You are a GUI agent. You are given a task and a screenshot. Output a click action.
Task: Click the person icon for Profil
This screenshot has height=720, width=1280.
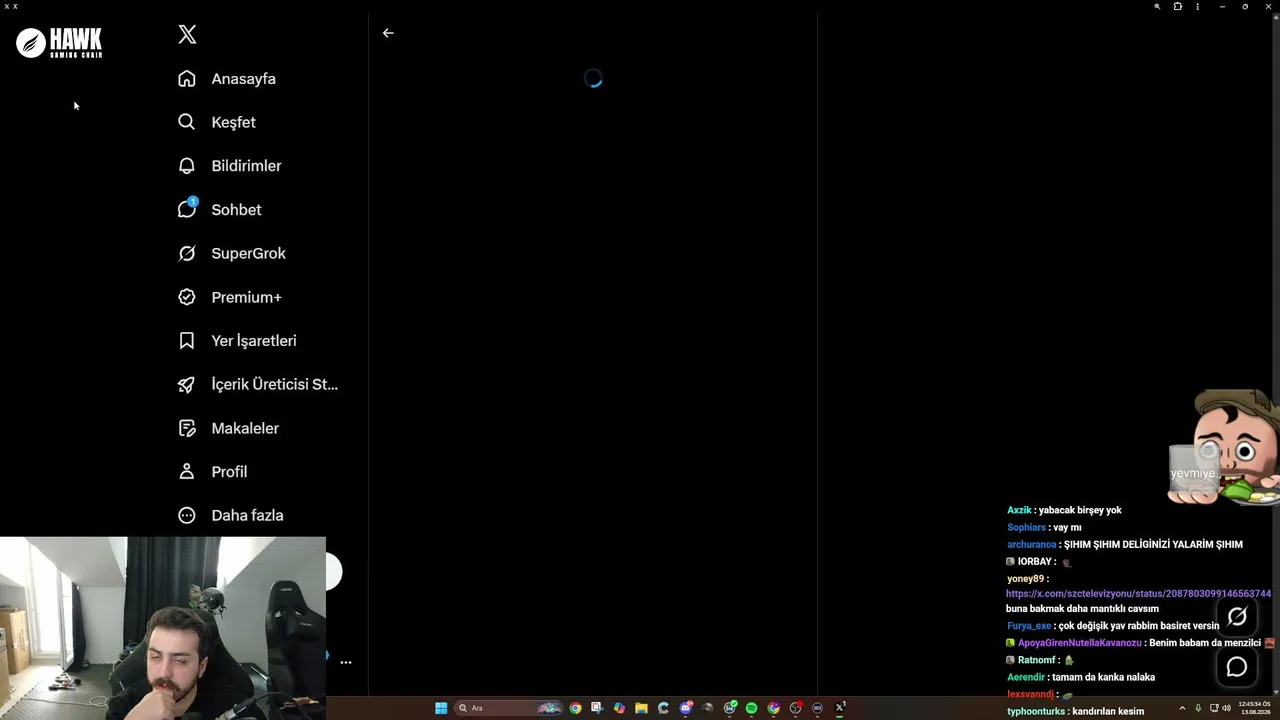coord(187,472)
